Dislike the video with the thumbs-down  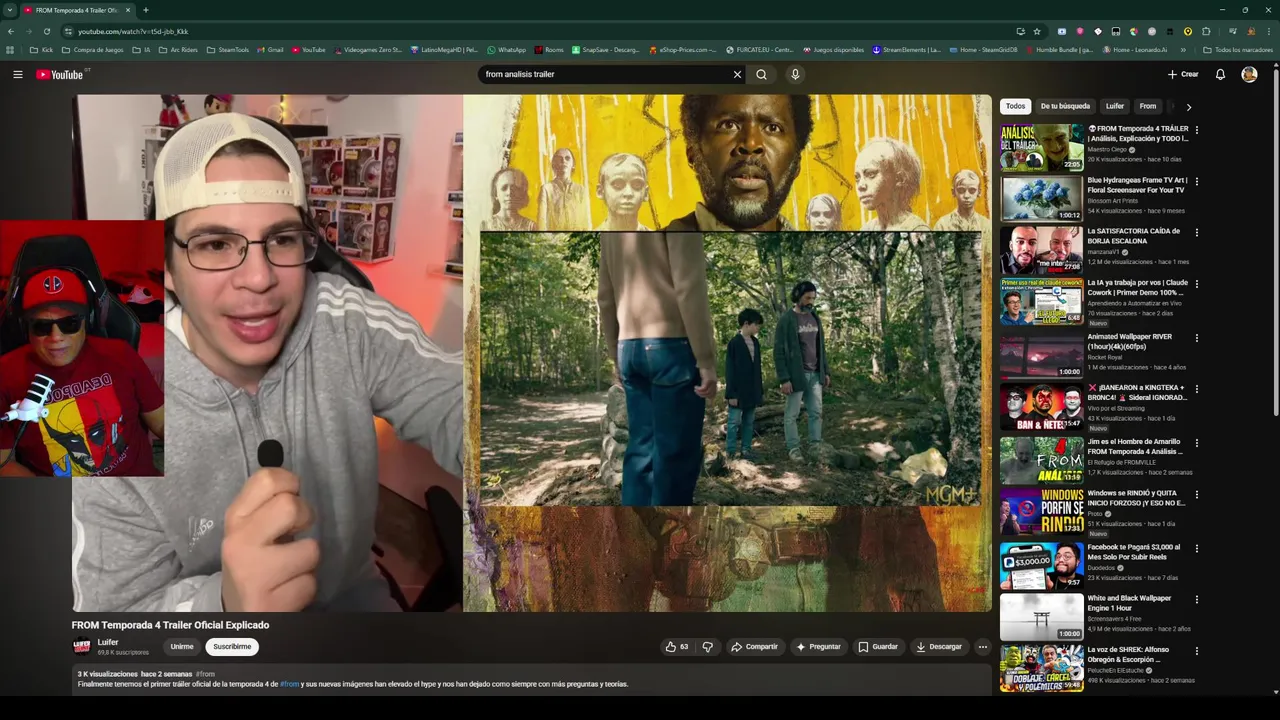pyautogui.click(x=708, y=647)
